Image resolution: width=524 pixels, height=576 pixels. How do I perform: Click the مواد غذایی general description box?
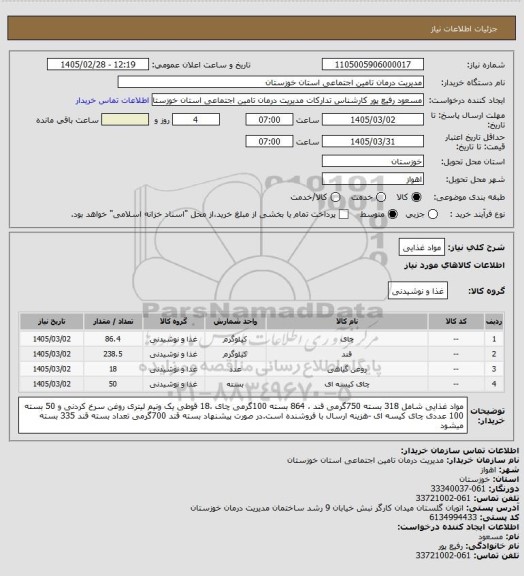coord(422,248)
